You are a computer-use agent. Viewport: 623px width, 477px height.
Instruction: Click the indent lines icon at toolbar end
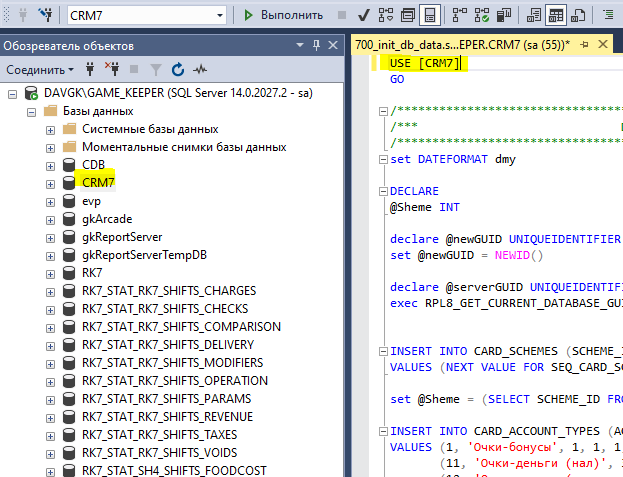(x=608, y=15)
